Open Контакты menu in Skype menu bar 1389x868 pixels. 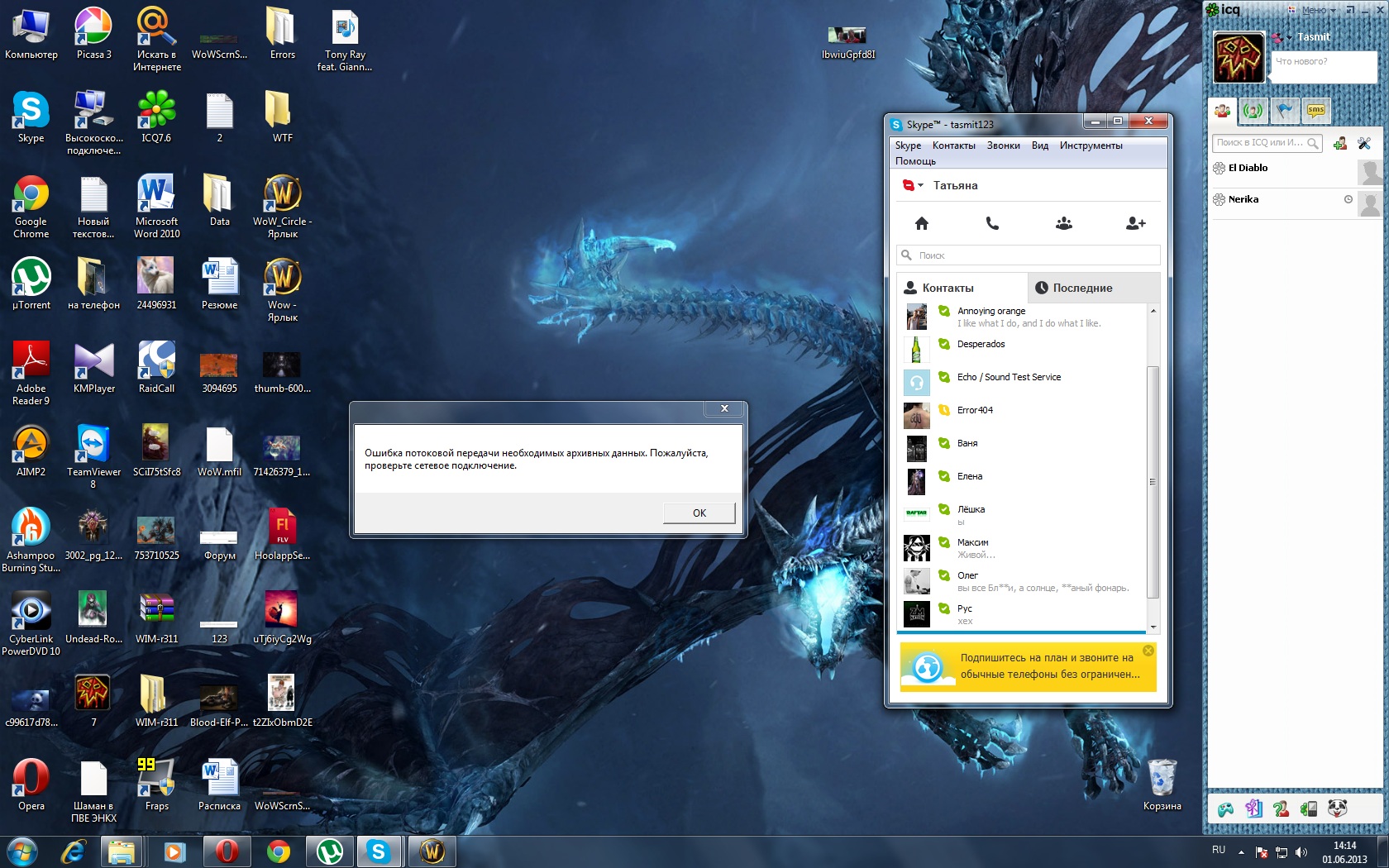pos(954,145)
